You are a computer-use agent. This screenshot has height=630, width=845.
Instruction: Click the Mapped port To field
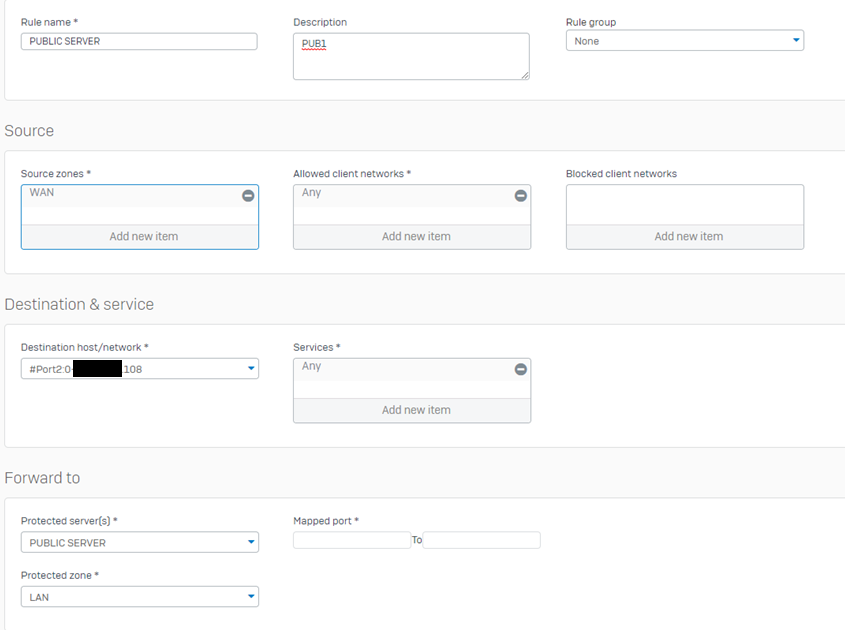pyautogui.click(x=481, y=540)
